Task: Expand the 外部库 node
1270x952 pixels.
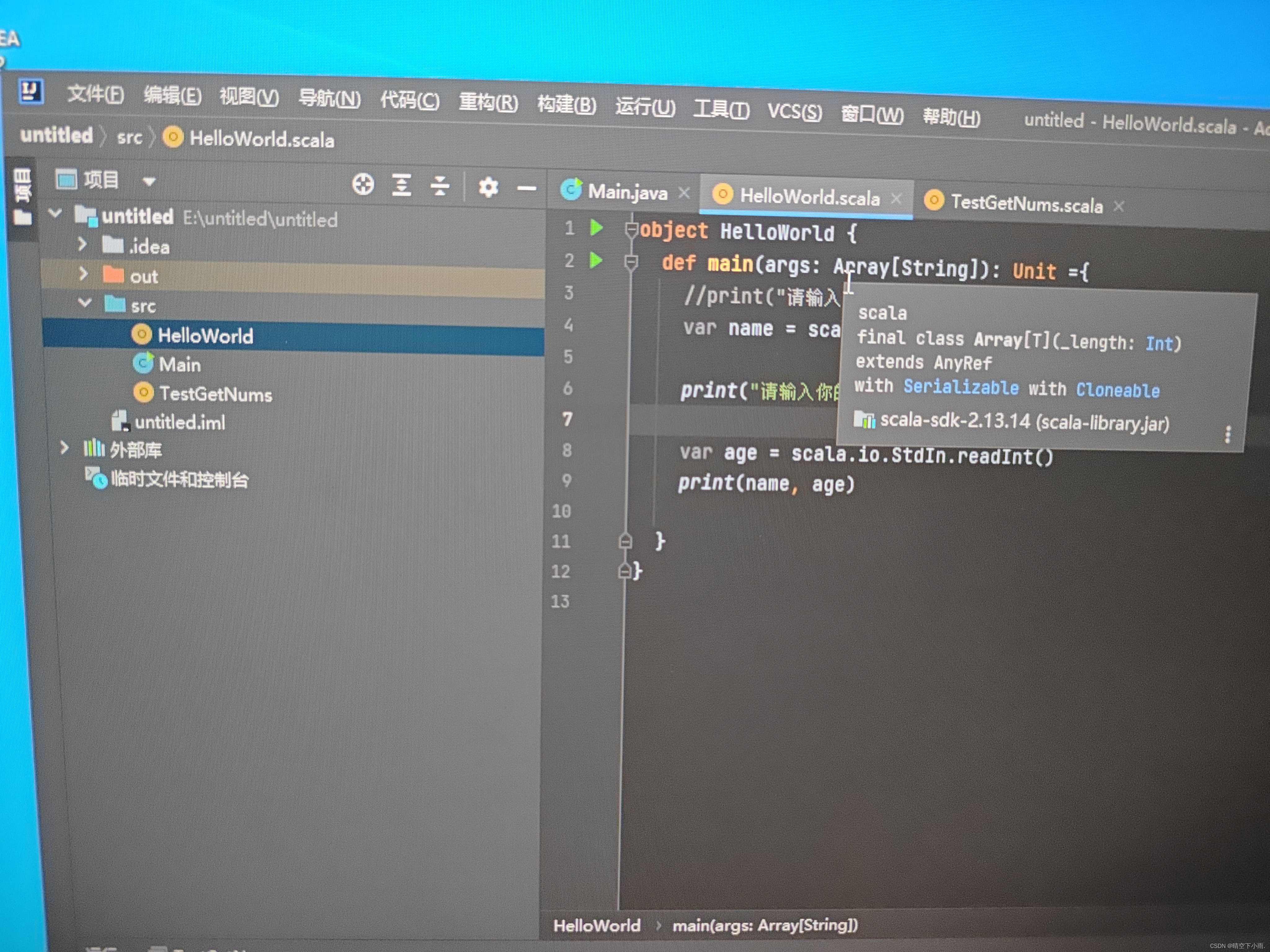Action: (x=64, y=447)
